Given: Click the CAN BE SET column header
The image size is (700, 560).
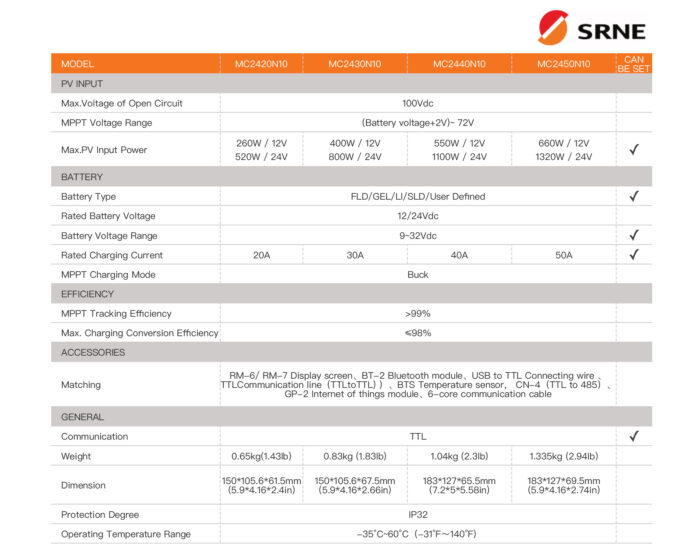Looking at the screenshot, I should tap(634, 64).
